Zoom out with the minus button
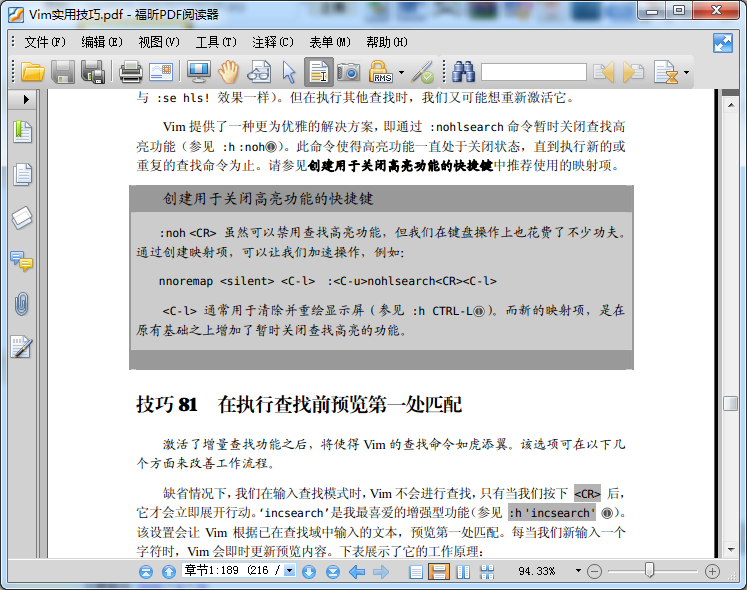This screenshot has height=590, width=747. point(594,571)
